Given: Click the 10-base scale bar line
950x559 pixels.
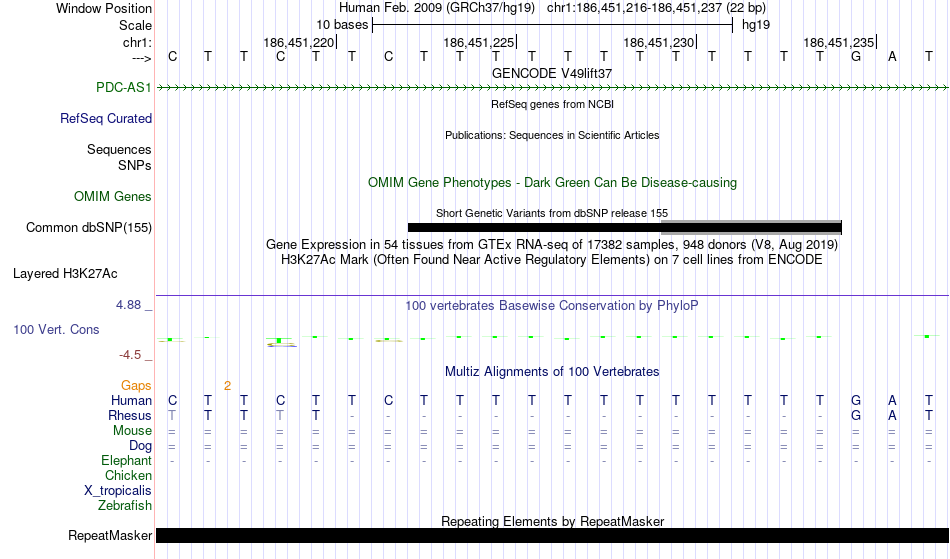Looking at the screenshot, I should tap(553, 25).
